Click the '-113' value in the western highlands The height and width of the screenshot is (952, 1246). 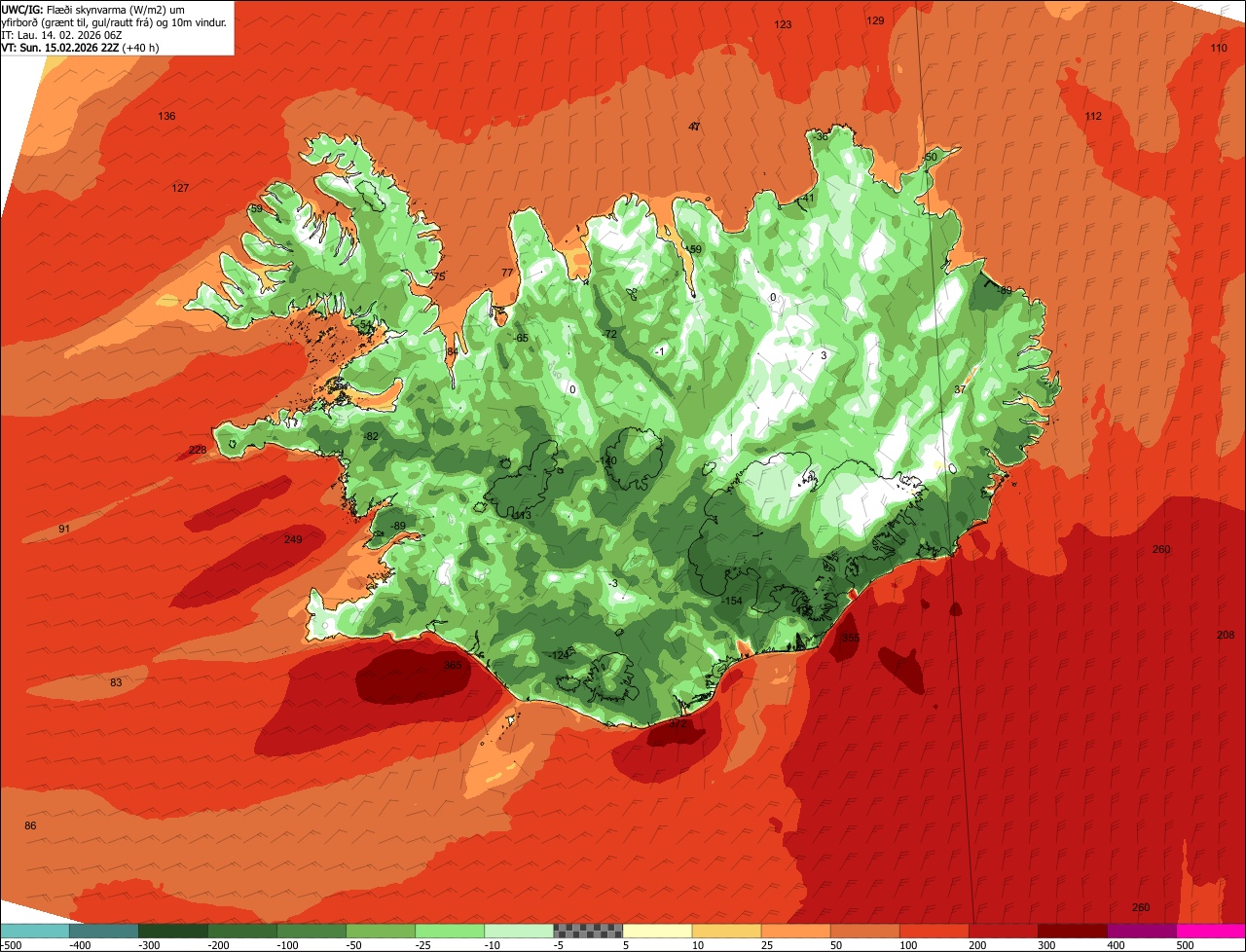[520, 516]
